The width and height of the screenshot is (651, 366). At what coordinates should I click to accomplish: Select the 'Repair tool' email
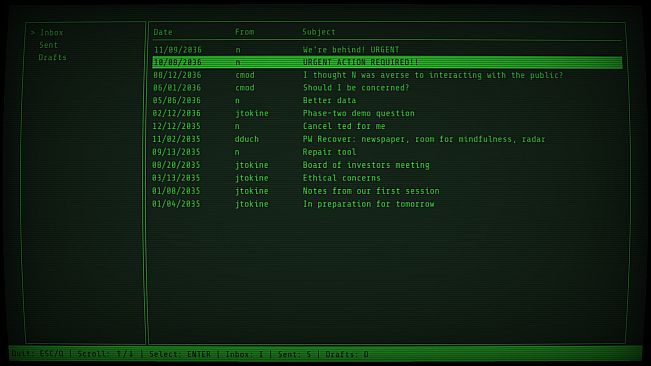(387, 152)
